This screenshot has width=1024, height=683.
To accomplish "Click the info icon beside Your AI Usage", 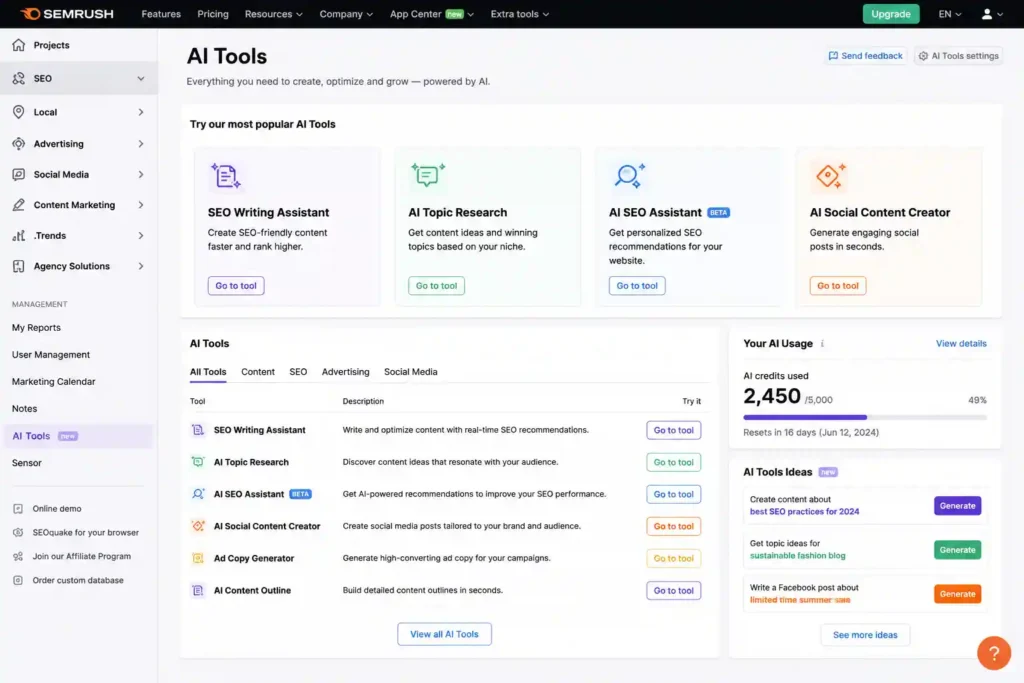I will coord(822,343).
